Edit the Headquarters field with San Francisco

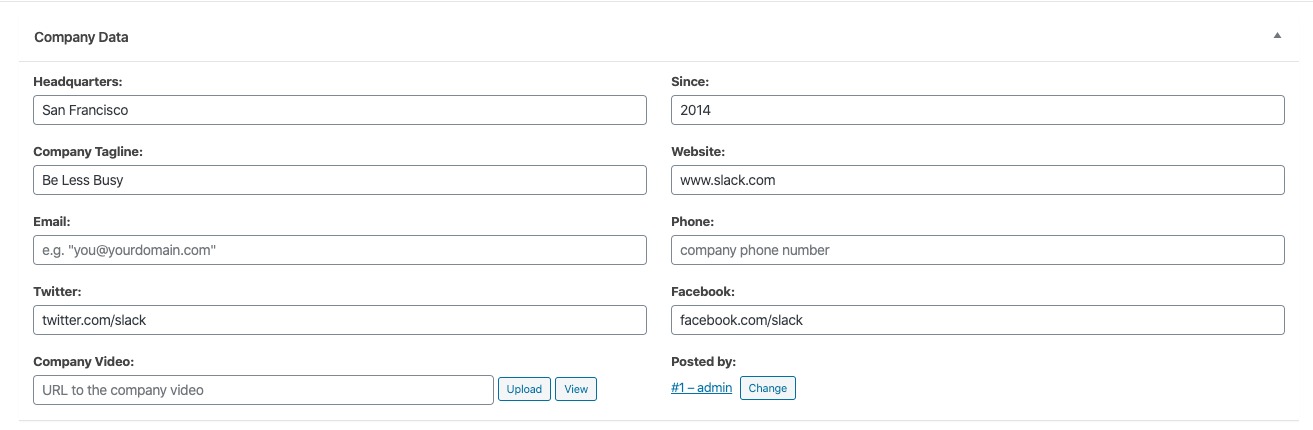[x=340, y=110]
